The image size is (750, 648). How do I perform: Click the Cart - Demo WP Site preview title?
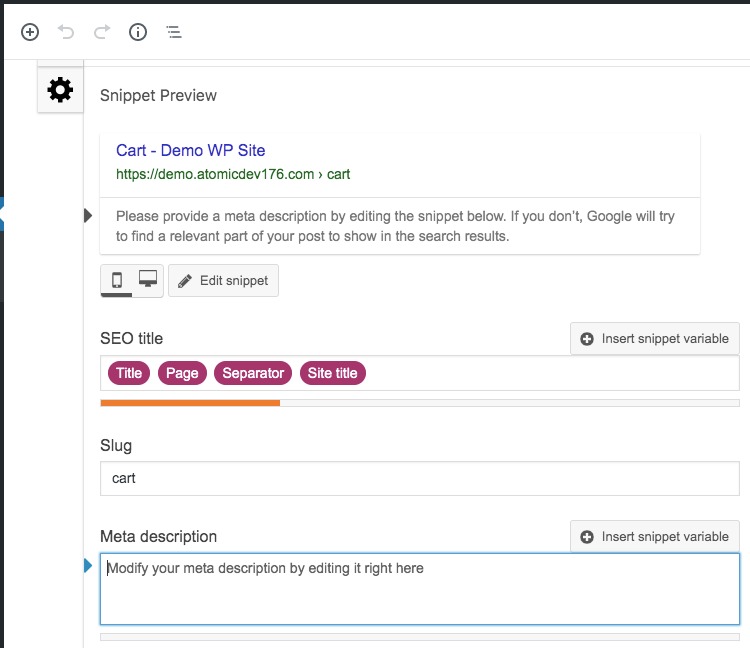tap(190, 150)
